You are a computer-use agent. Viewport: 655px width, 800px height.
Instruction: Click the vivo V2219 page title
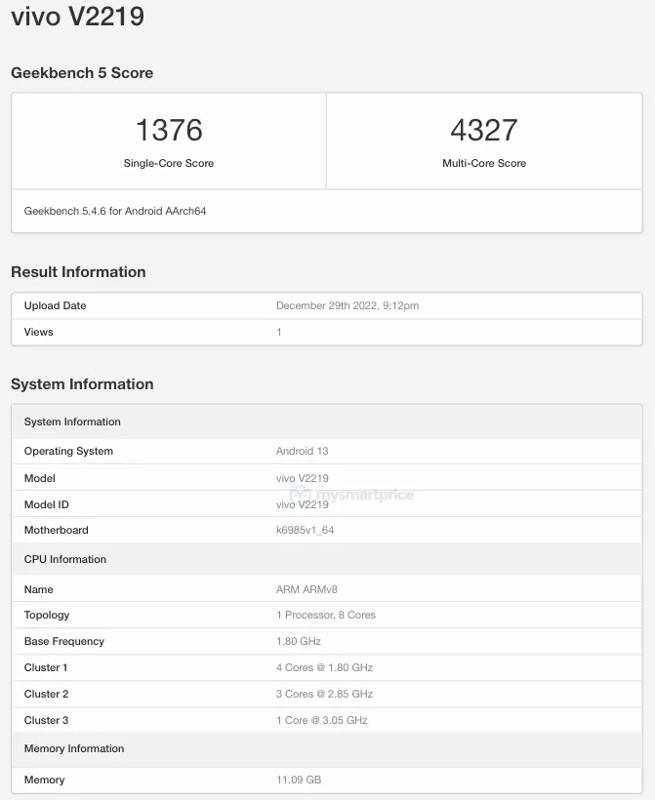point(77,17)
